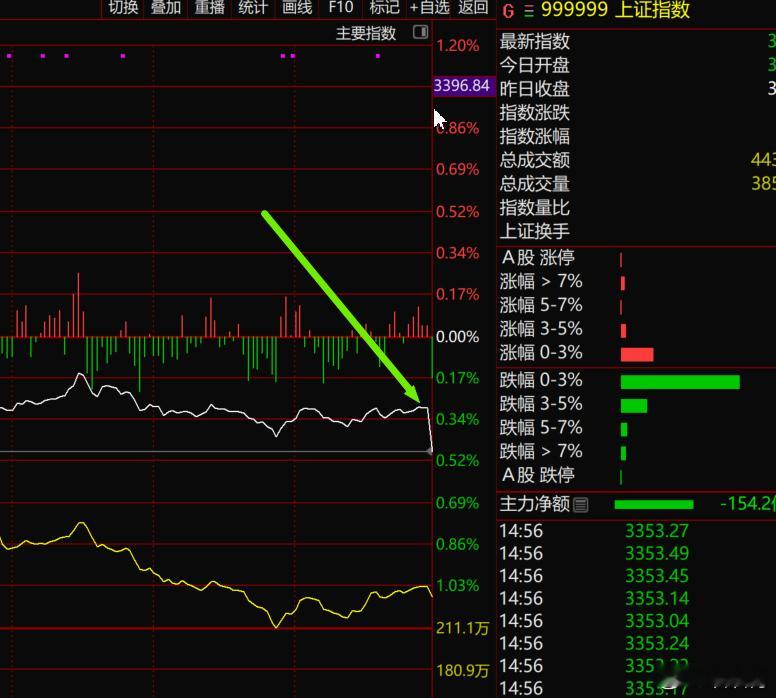Toggle the panel icon beside 主要指数
The image size is (776, 698).
pos(420,32)
